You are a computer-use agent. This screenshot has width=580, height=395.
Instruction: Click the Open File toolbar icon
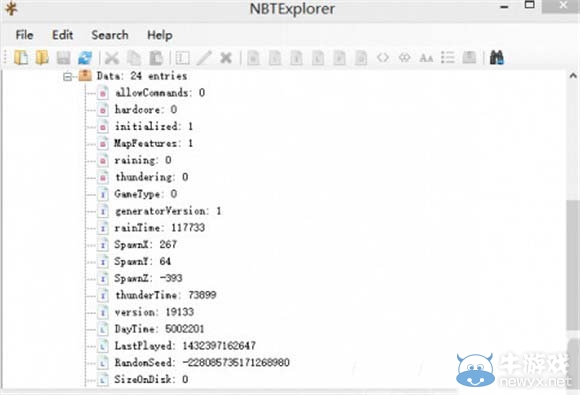click(21, 58)
